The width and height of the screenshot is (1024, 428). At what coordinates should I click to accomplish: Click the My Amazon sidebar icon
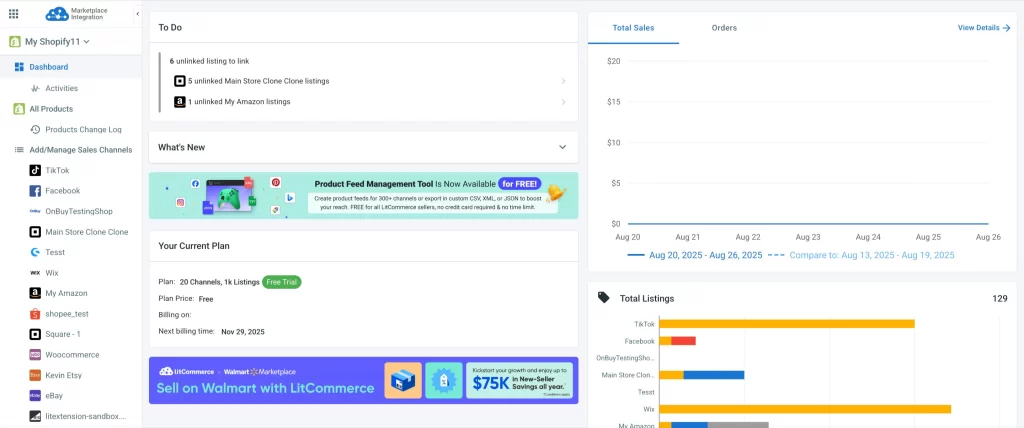tap(35, 293)
